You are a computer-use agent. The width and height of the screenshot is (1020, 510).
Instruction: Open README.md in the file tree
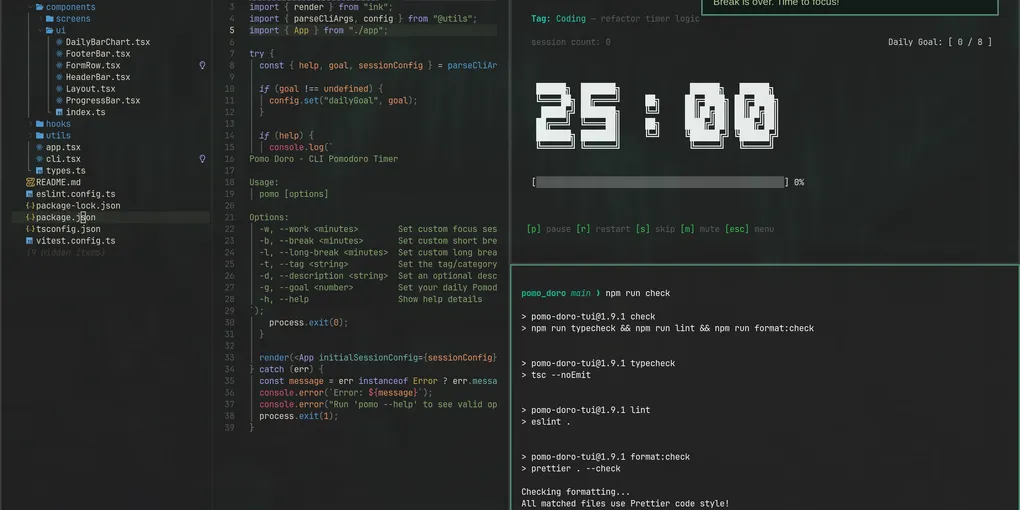(x=59, y=183)
